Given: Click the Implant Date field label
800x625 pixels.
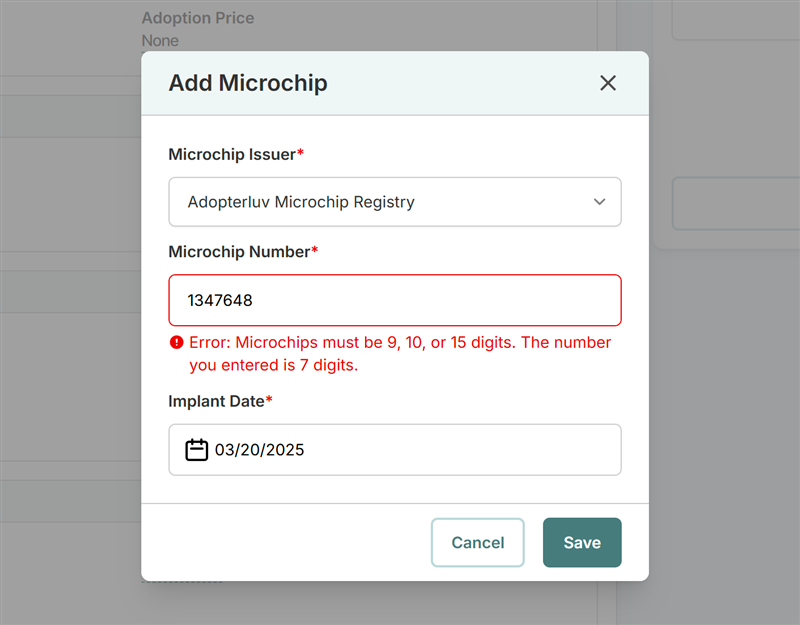Looking at the screenshot, I should point(216,401).
